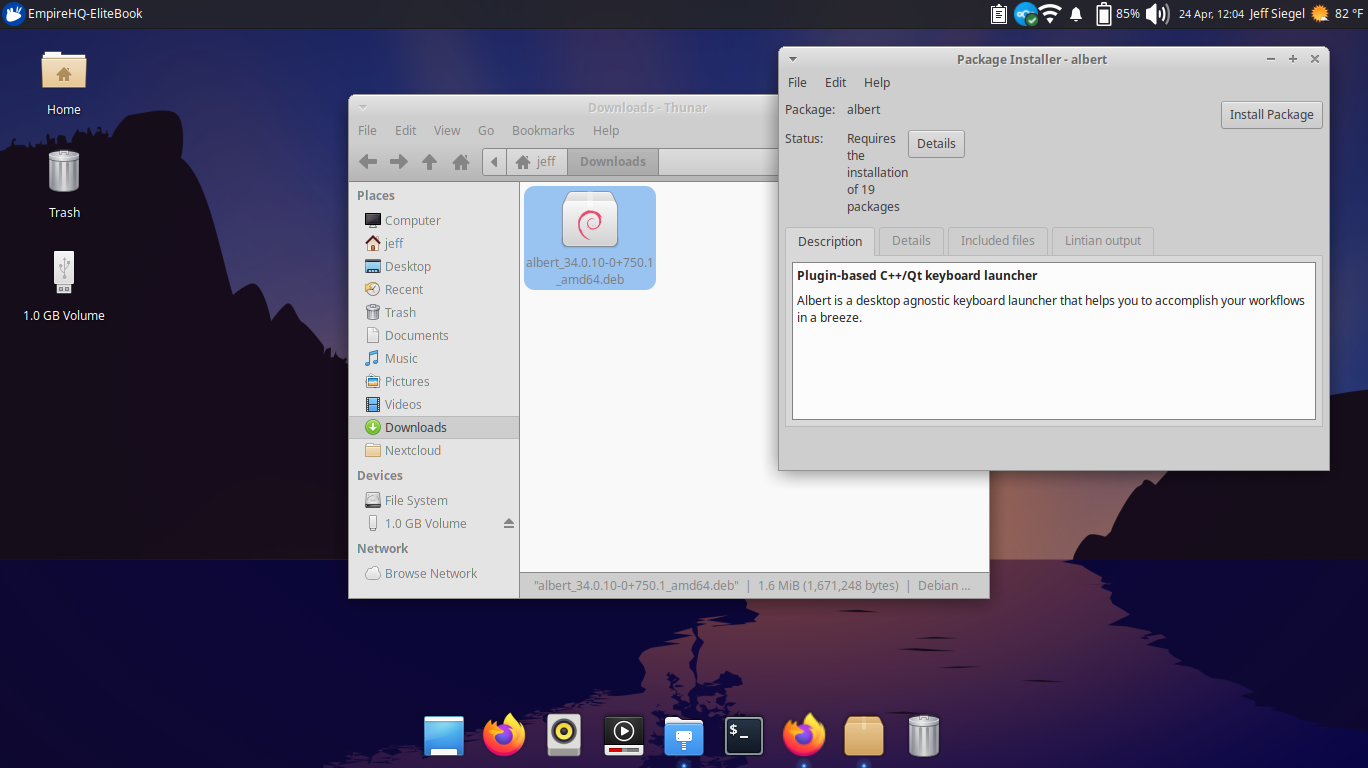The image size is (1368, 768).
Task: Eject the 1.0 GB Volume in sidebar
Action: 508,523
